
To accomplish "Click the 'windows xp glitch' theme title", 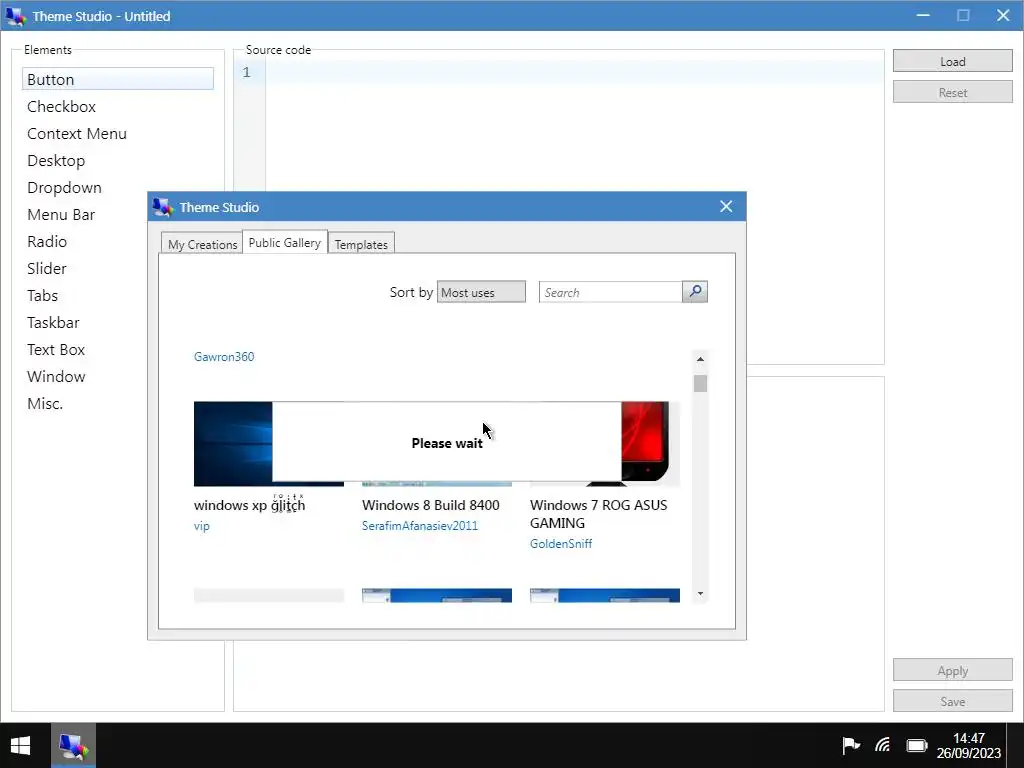I will pos(249,505).
